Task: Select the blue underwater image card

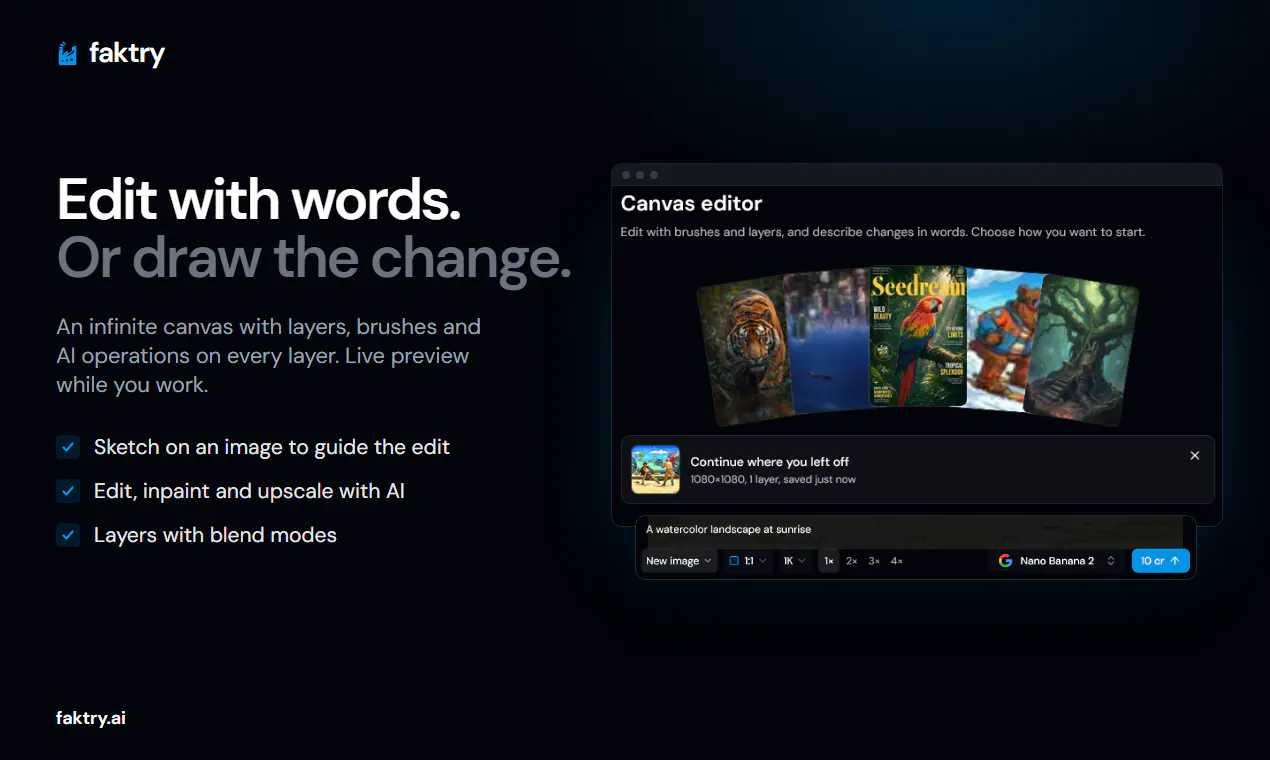Action: (x=828, y=340)
